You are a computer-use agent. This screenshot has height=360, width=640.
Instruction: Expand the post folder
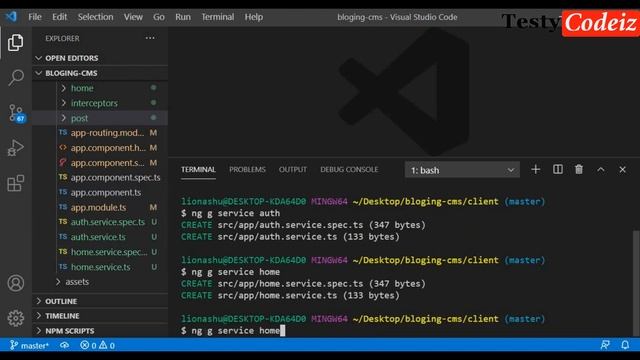click(100, 118)
